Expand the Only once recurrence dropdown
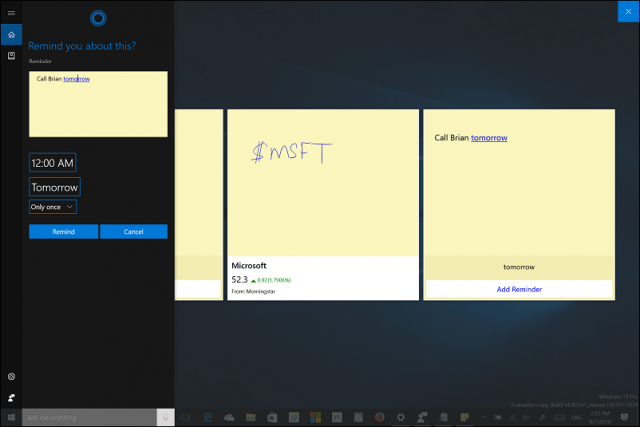Image resolution: width=640 pixels, height=427 pixels. coord(53,207)
